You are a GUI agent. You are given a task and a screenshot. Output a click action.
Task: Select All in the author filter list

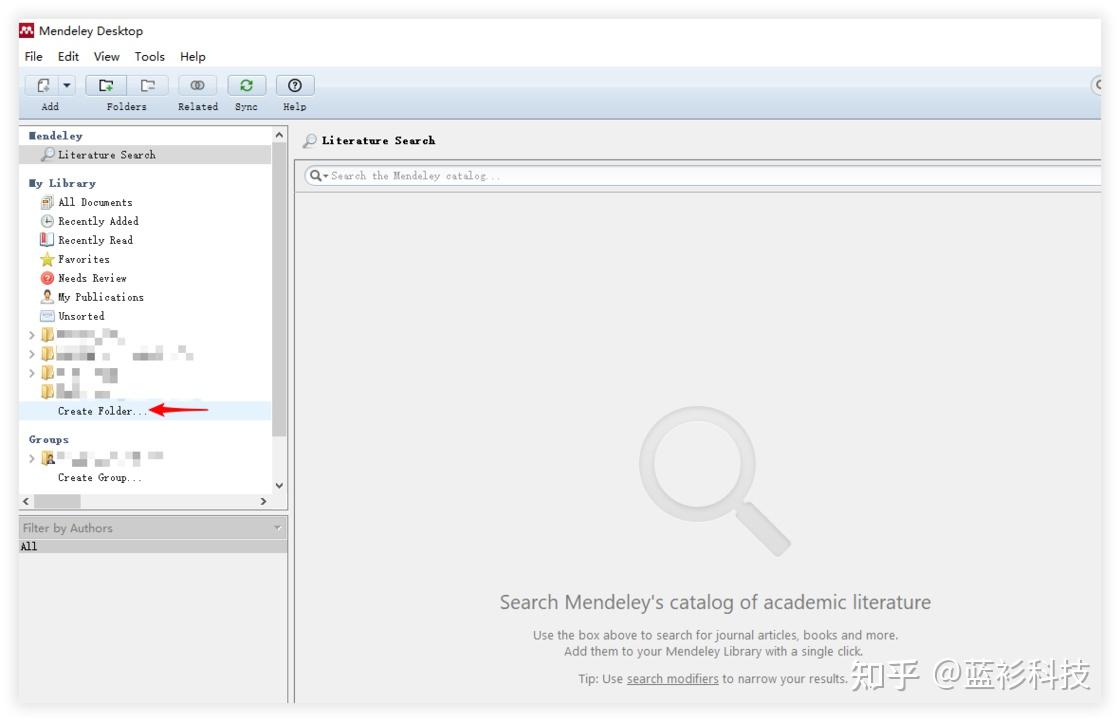153,546
